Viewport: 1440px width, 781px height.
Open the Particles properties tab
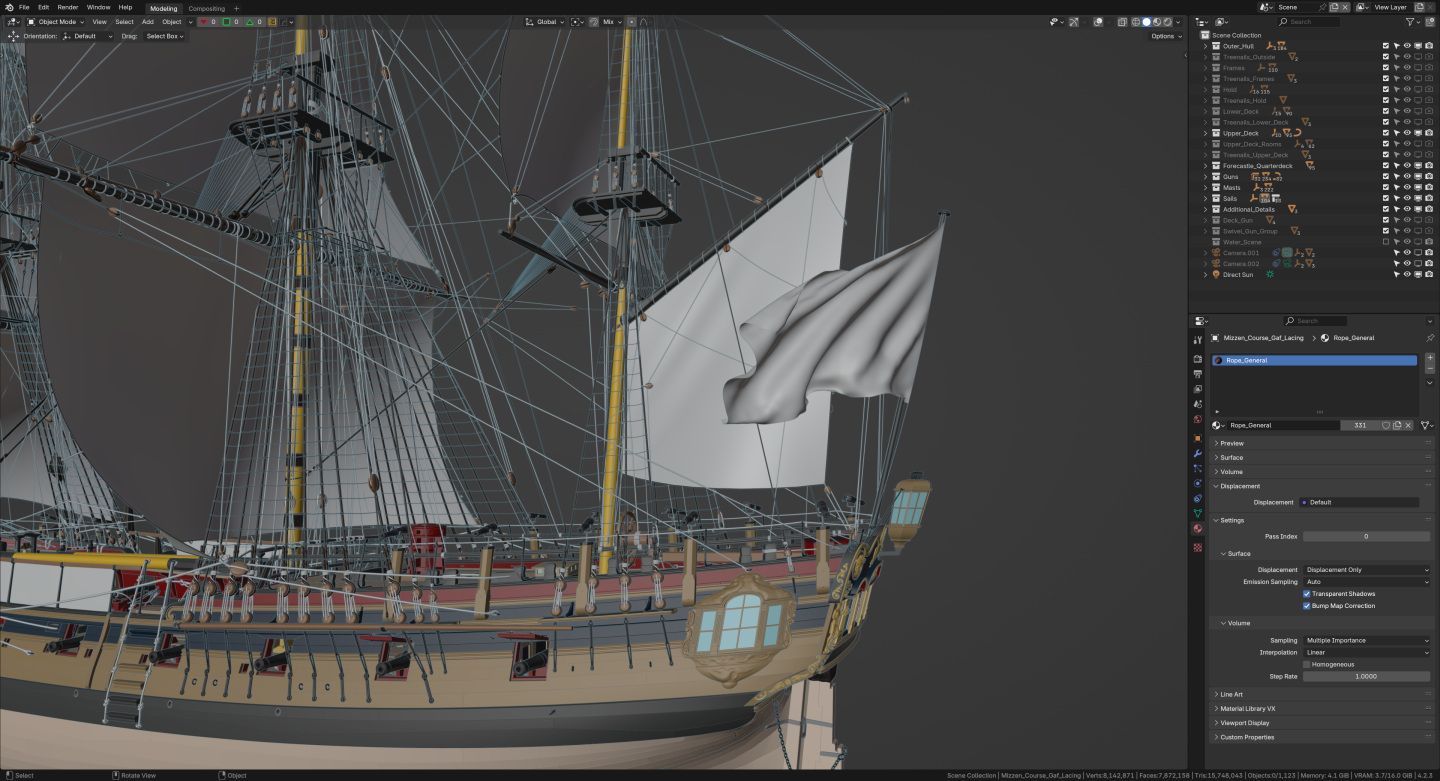[x=1198, y=468]
